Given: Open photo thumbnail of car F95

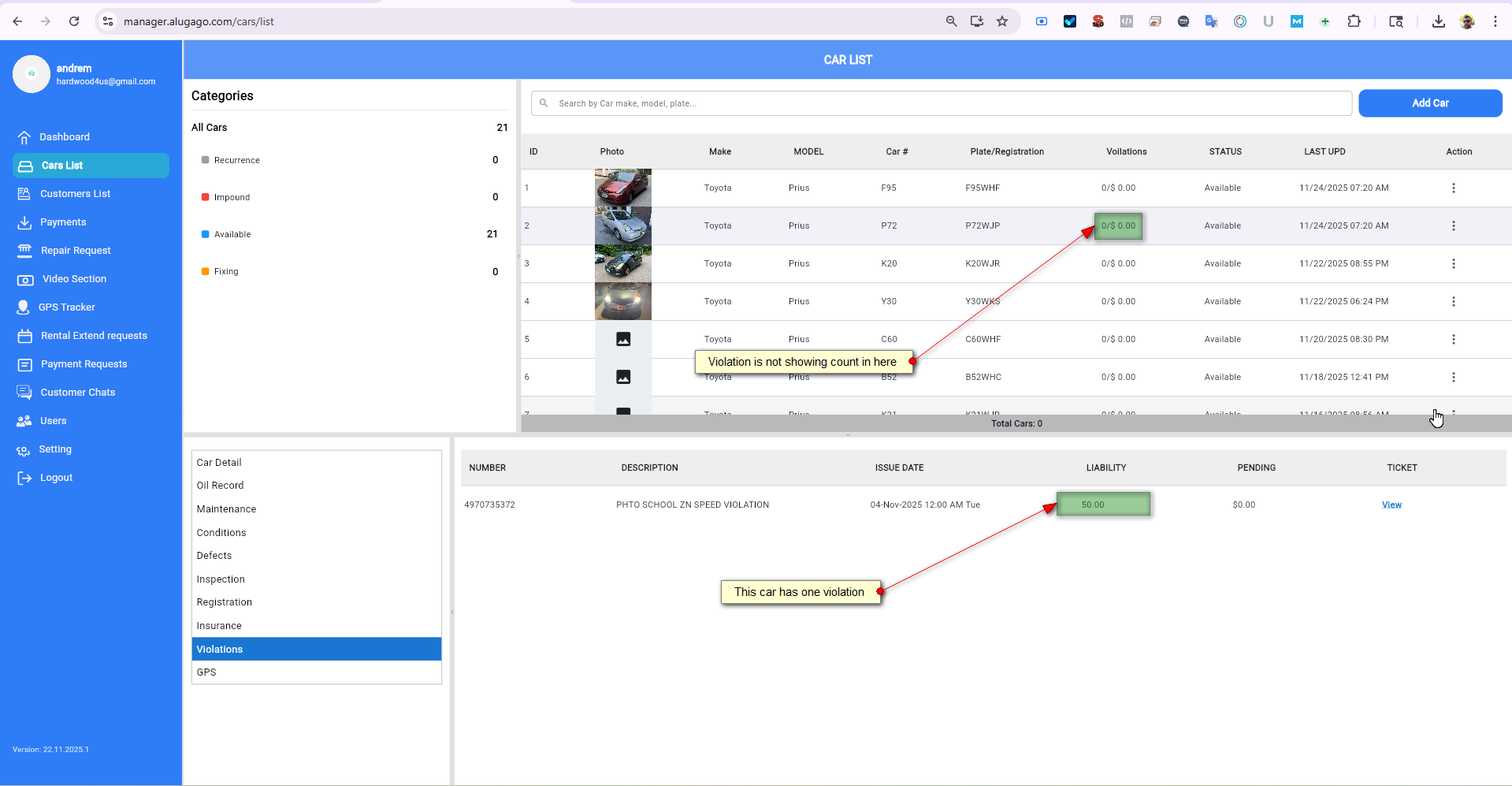Looking at the screenshot, I should [x=622, y=188].
